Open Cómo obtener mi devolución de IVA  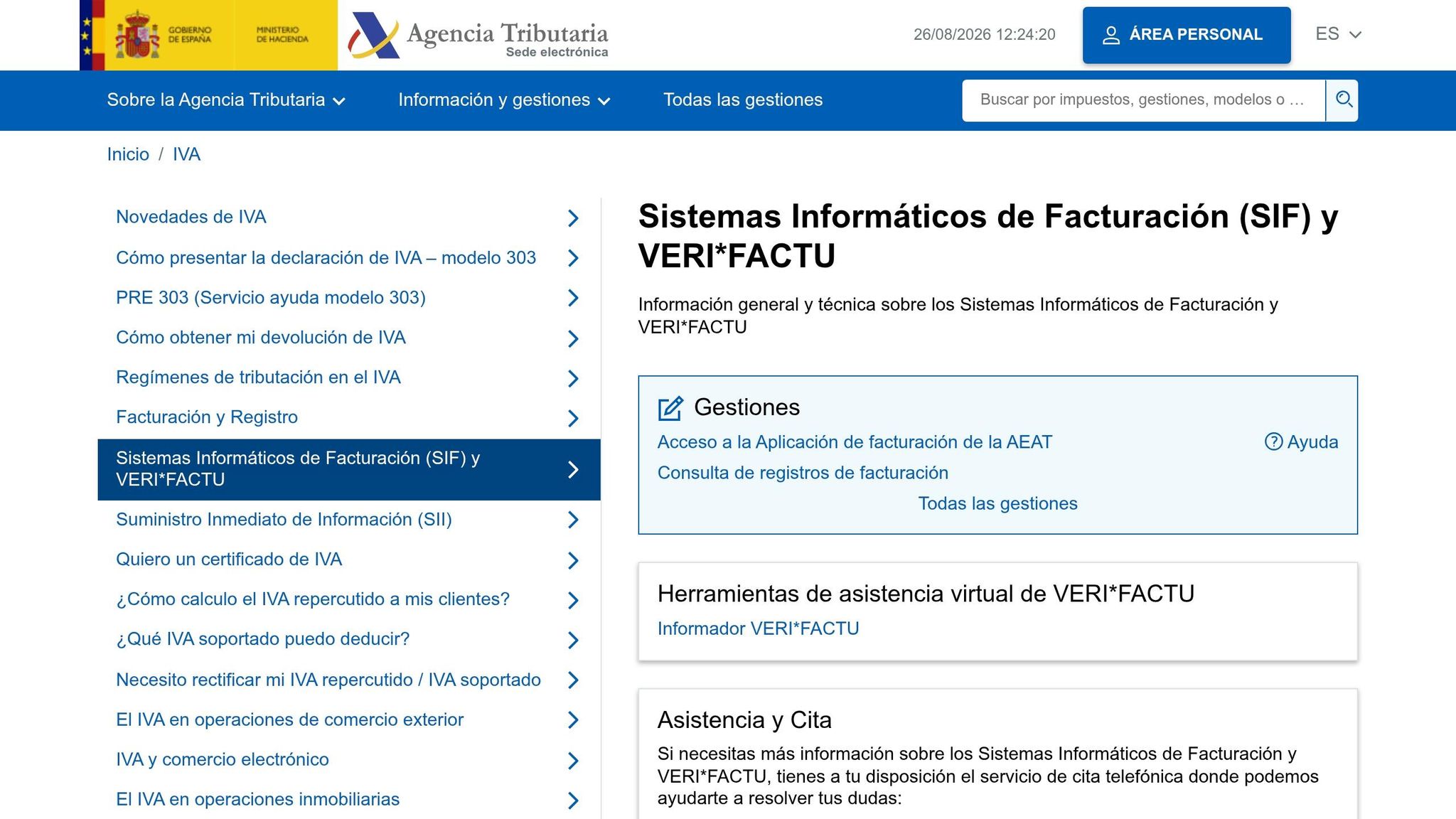click(x=261, y=338)
